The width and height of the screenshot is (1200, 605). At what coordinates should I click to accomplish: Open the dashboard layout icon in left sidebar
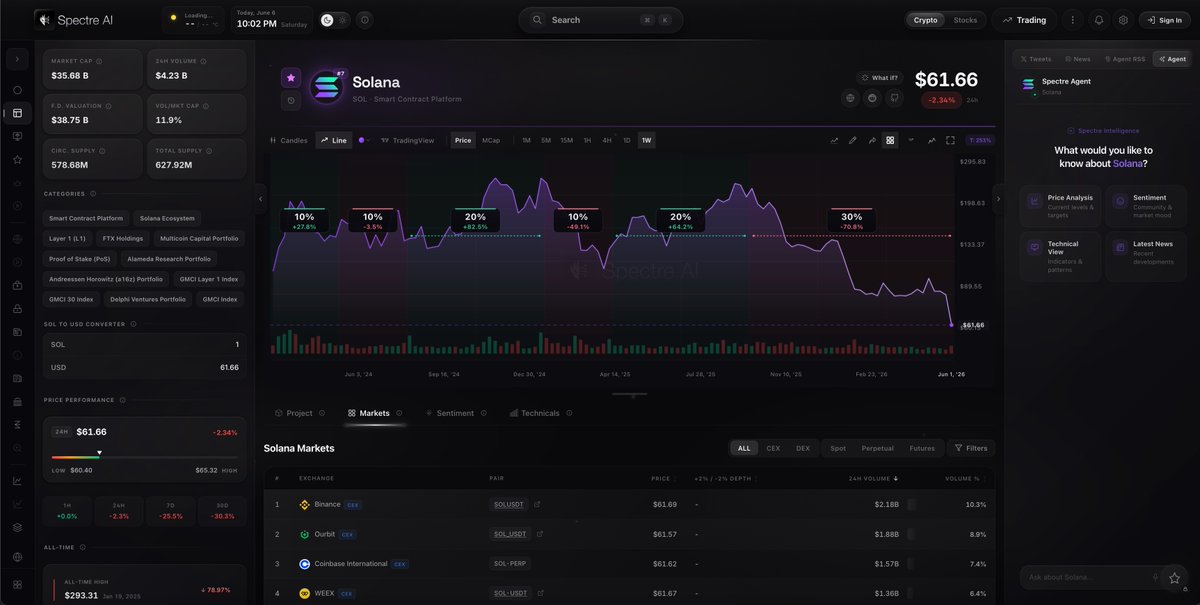pyautogui.click(x=17, y=113)
